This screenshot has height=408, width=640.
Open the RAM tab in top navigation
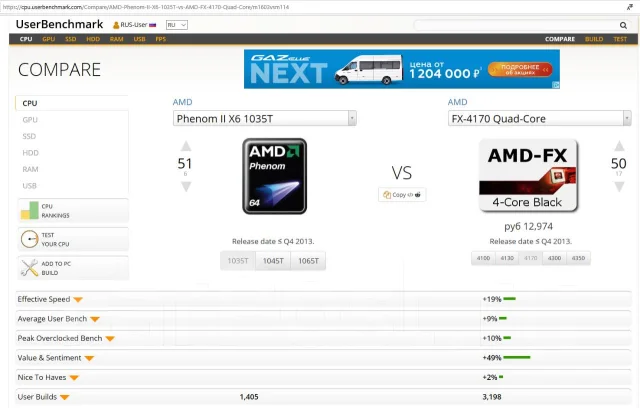[116, 39]
